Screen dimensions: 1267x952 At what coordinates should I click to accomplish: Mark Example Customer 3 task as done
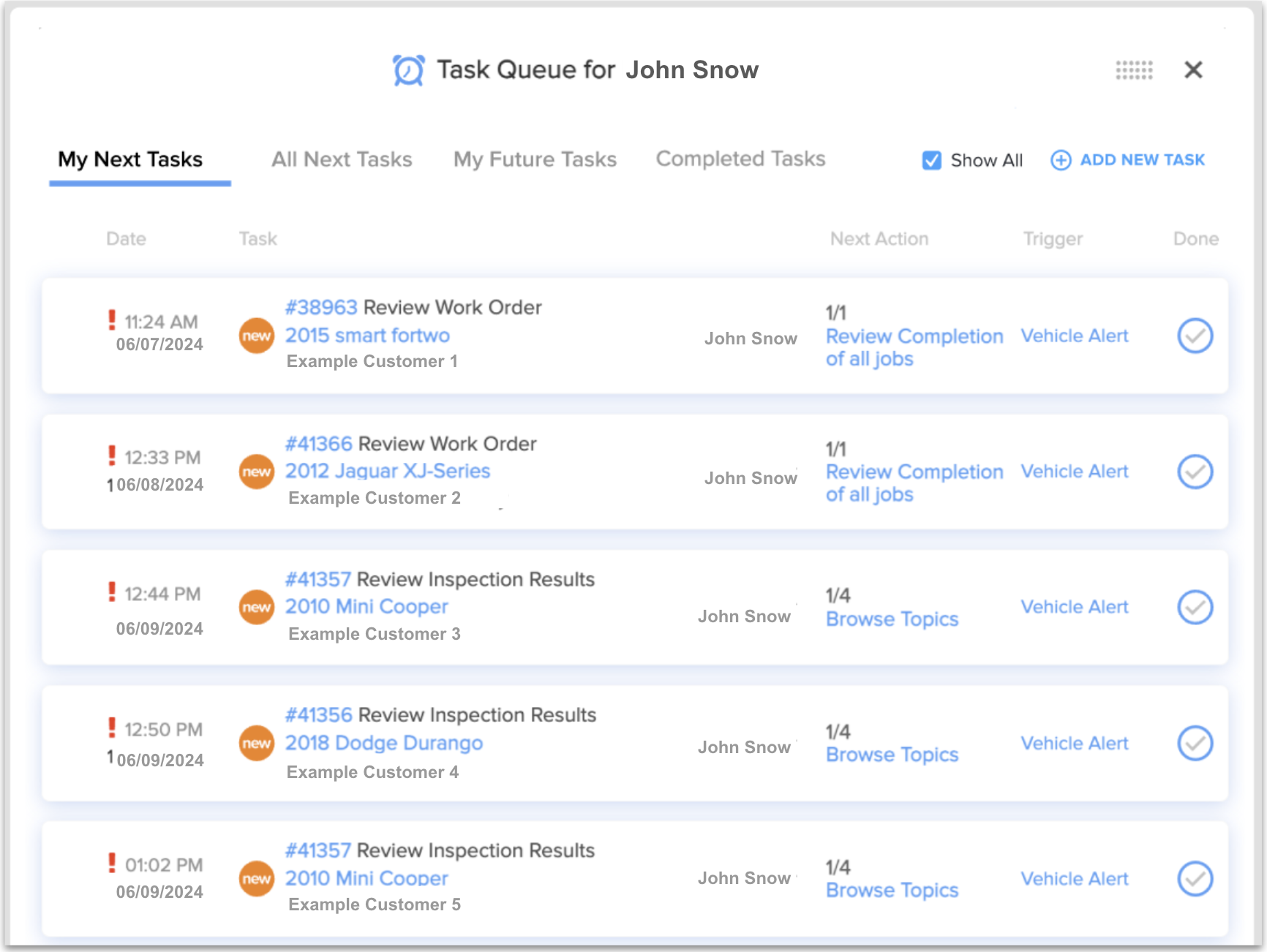tap(1195, 607)
